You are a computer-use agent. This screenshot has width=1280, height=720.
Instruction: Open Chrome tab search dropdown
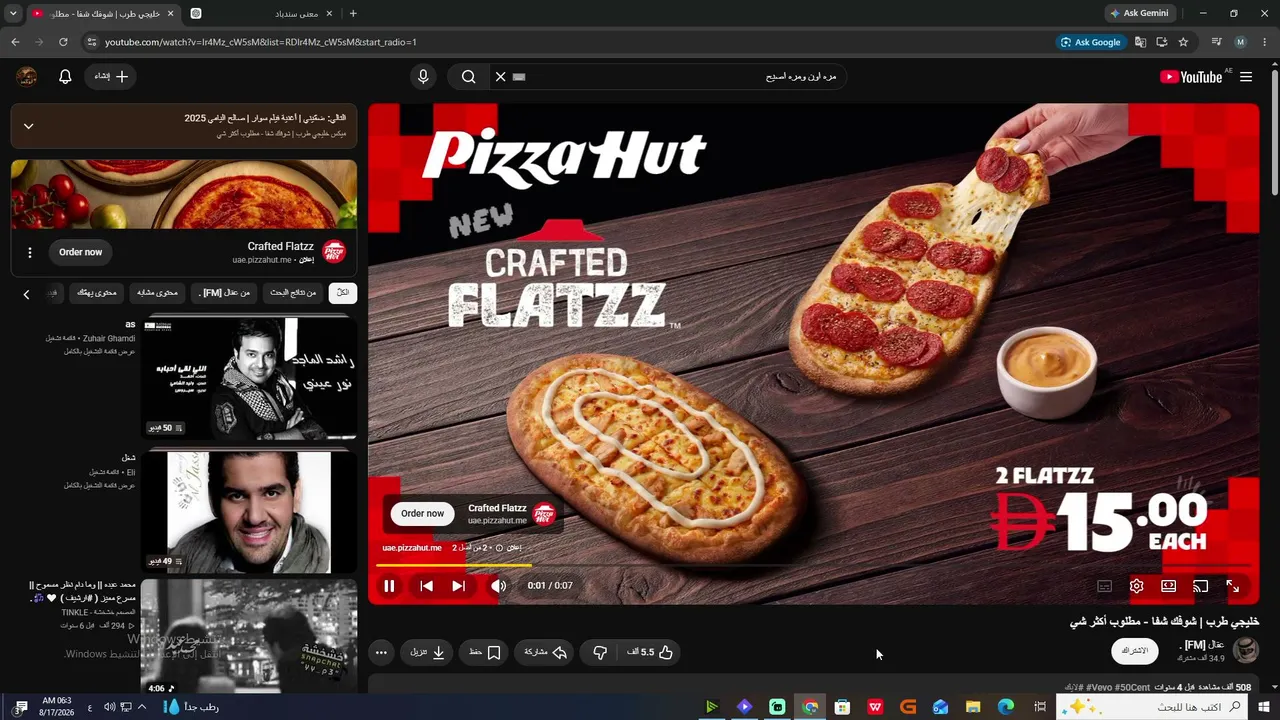(13, 13)
